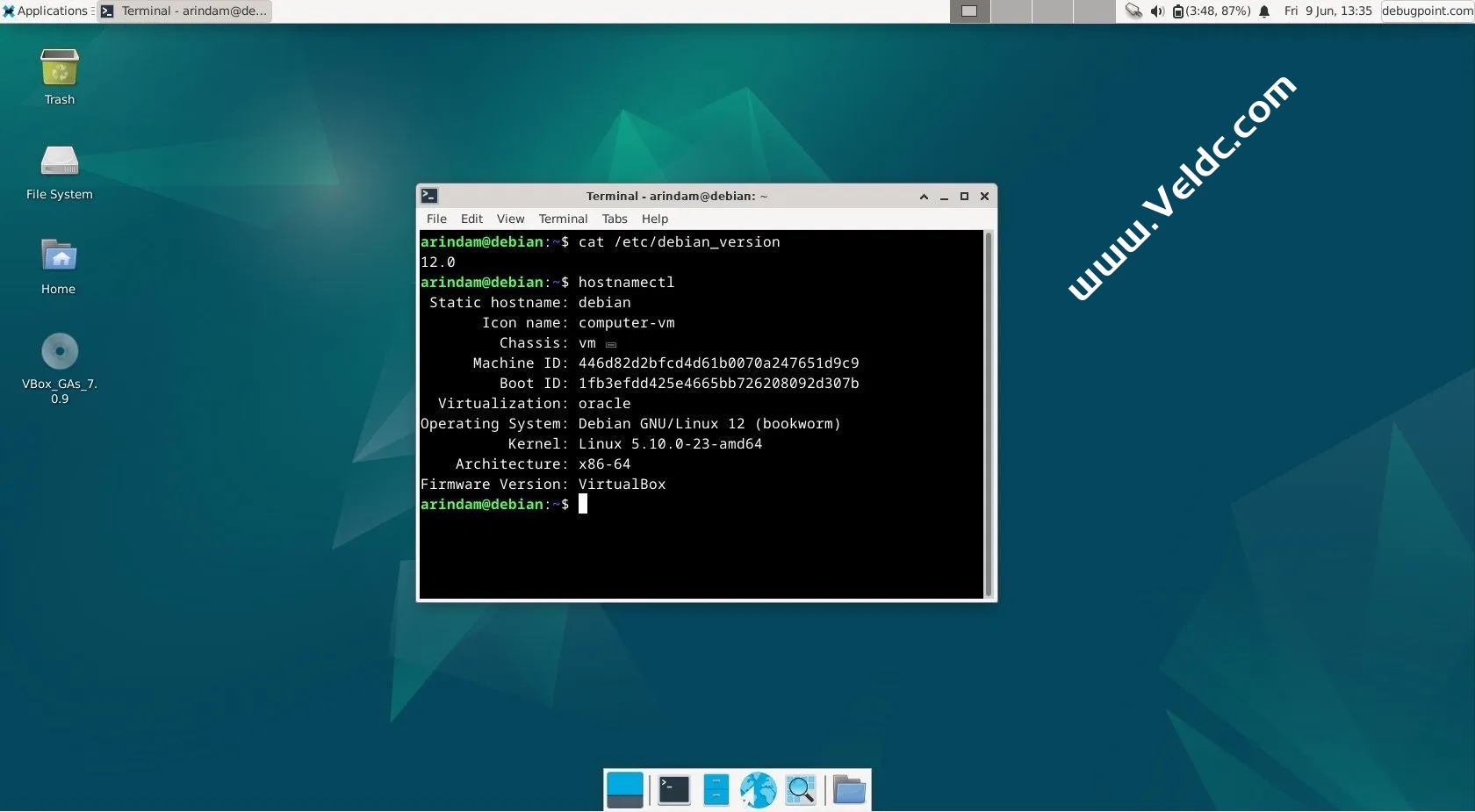Switch to the second workspace

click(1011, 11)
